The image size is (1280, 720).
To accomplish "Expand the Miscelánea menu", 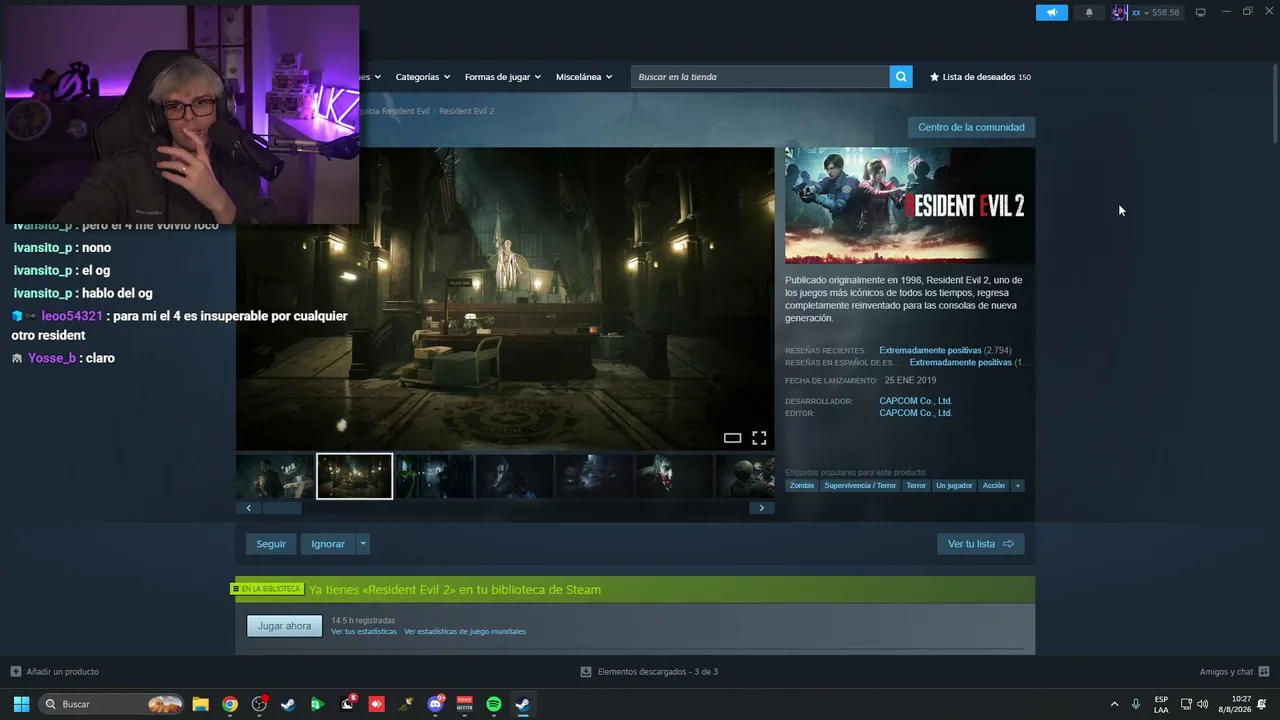I will coord(584,77).
